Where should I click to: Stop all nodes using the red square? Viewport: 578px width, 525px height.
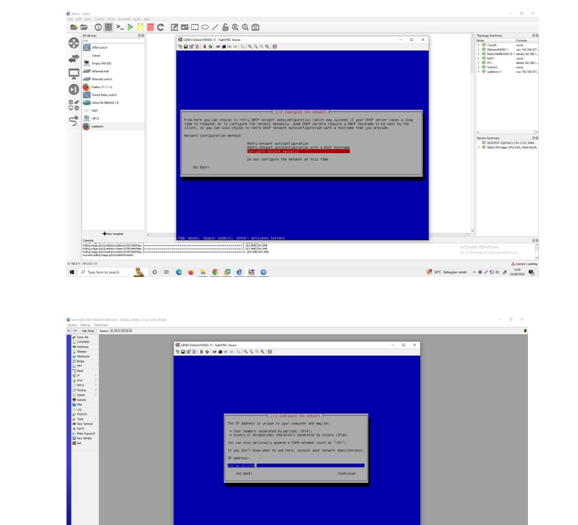coord(150,27)
